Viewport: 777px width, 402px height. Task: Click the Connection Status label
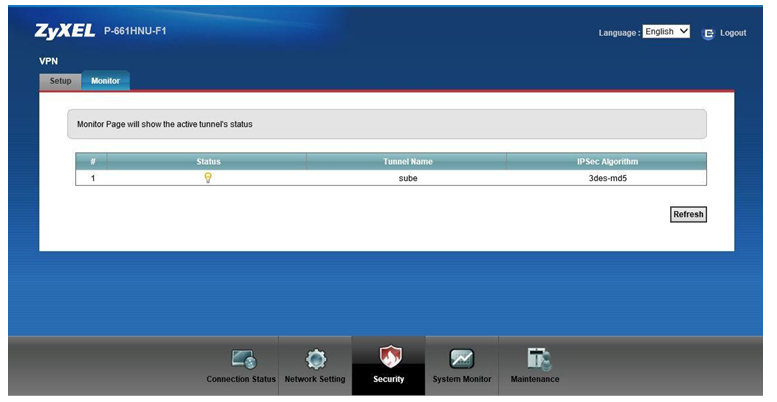241,379
